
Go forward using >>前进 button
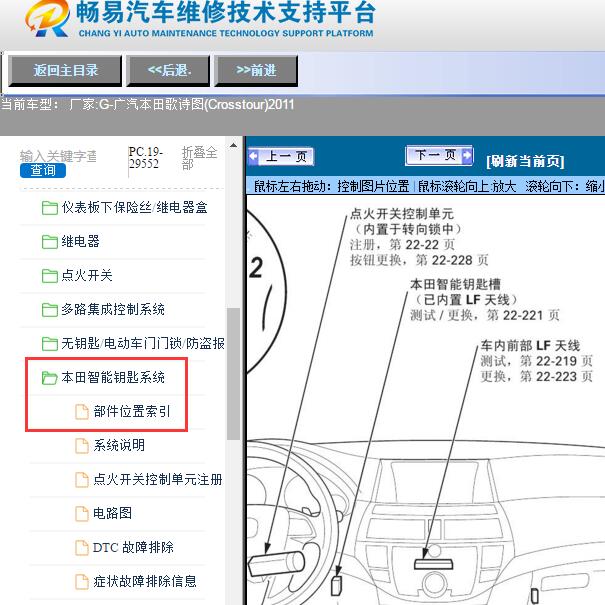coord(256,70)
